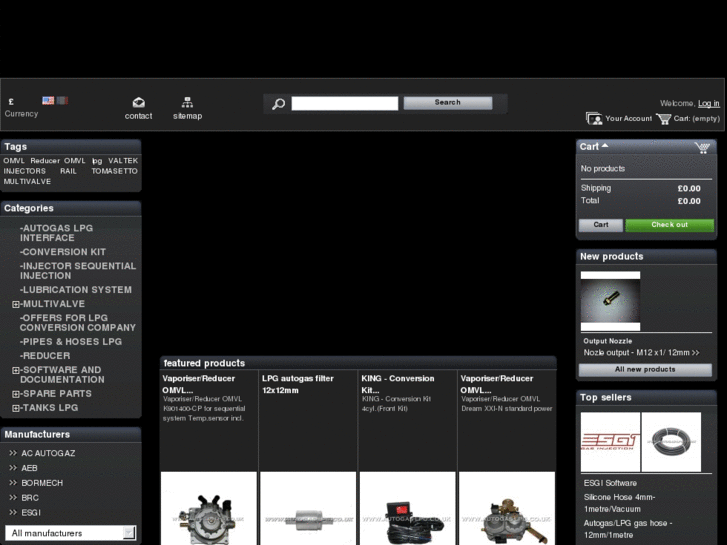Select the second language flag icon
The width and height of the screenshot is (727, 545).
pyautogui.click(x=62, y=101)
